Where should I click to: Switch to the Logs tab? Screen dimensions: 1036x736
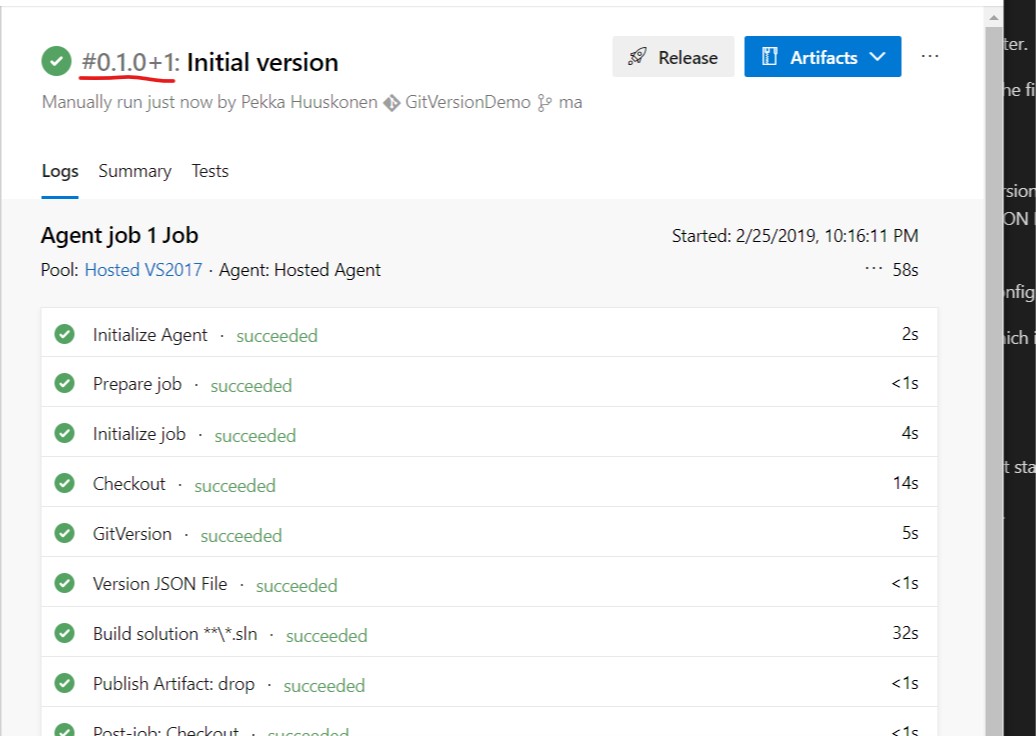point(60,171)
